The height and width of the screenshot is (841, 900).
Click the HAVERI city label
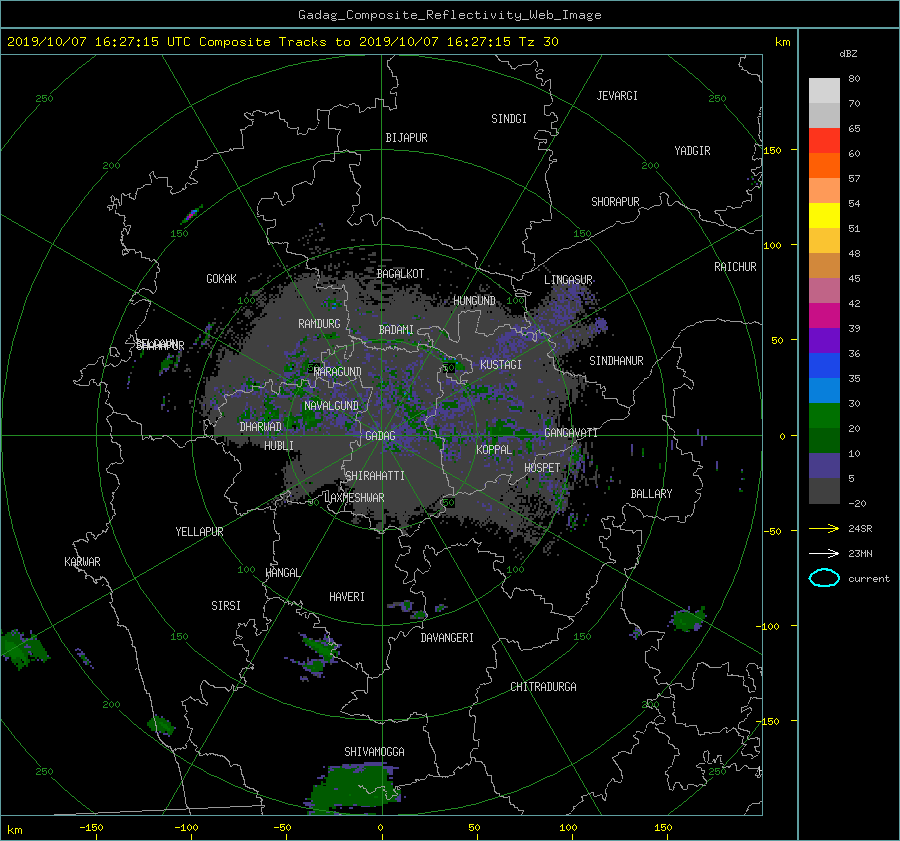[x=347, y=597]
